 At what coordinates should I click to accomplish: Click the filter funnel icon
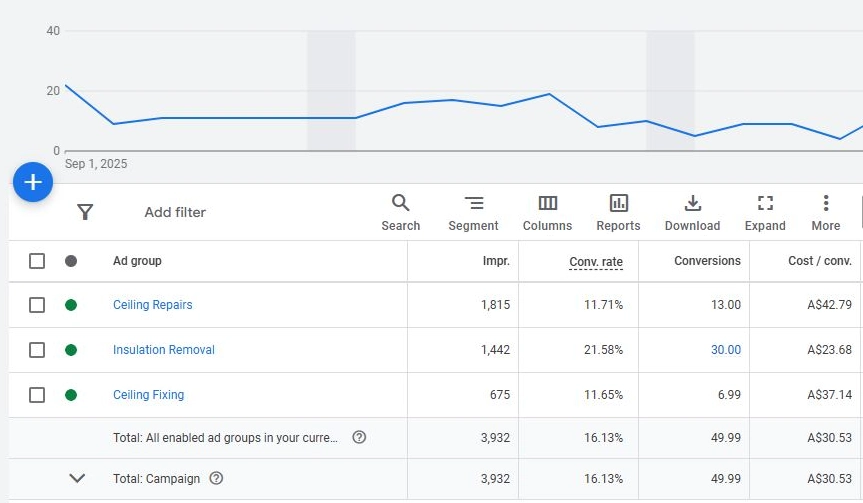click(85, 212)
